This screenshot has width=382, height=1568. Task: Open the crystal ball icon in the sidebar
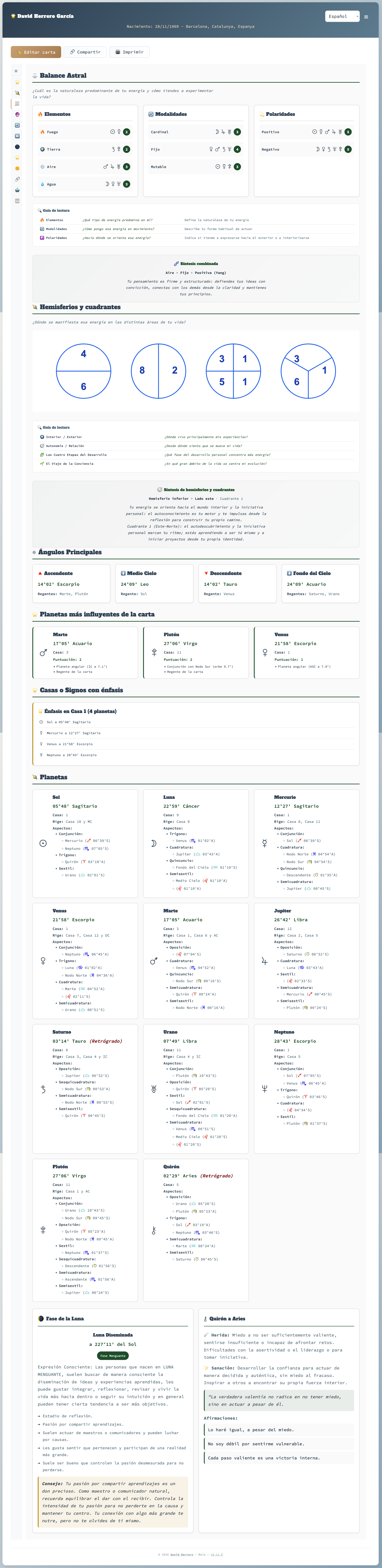(17, 114)
